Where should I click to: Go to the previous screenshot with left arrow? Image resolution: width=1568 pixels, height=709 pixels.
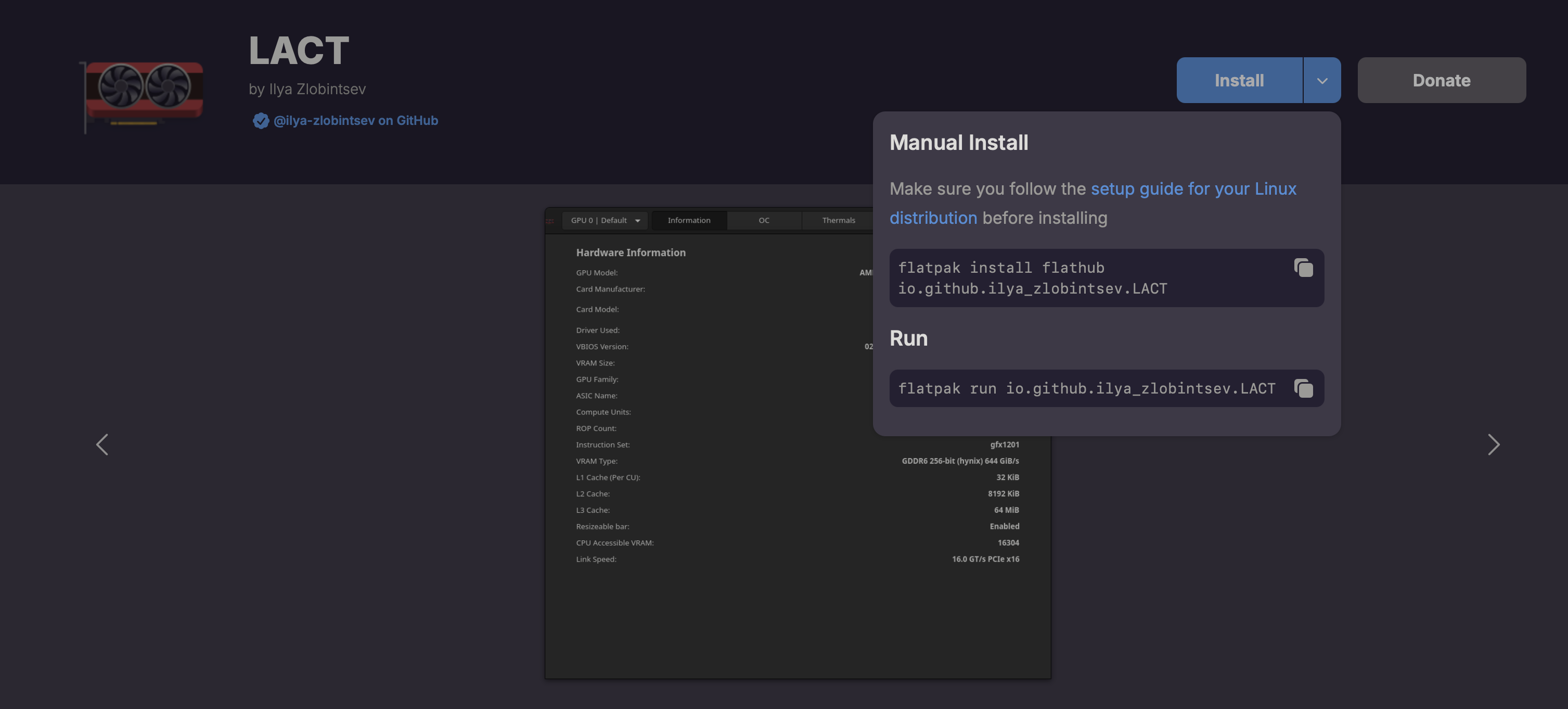click(x=102, y=445)
